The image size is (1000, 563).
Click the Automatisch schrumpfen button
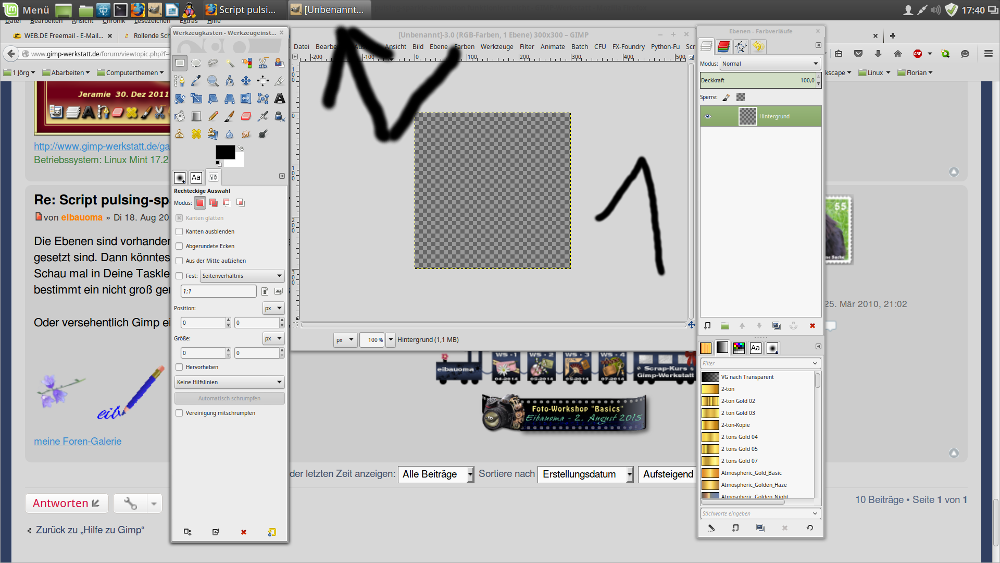[229, 398]
